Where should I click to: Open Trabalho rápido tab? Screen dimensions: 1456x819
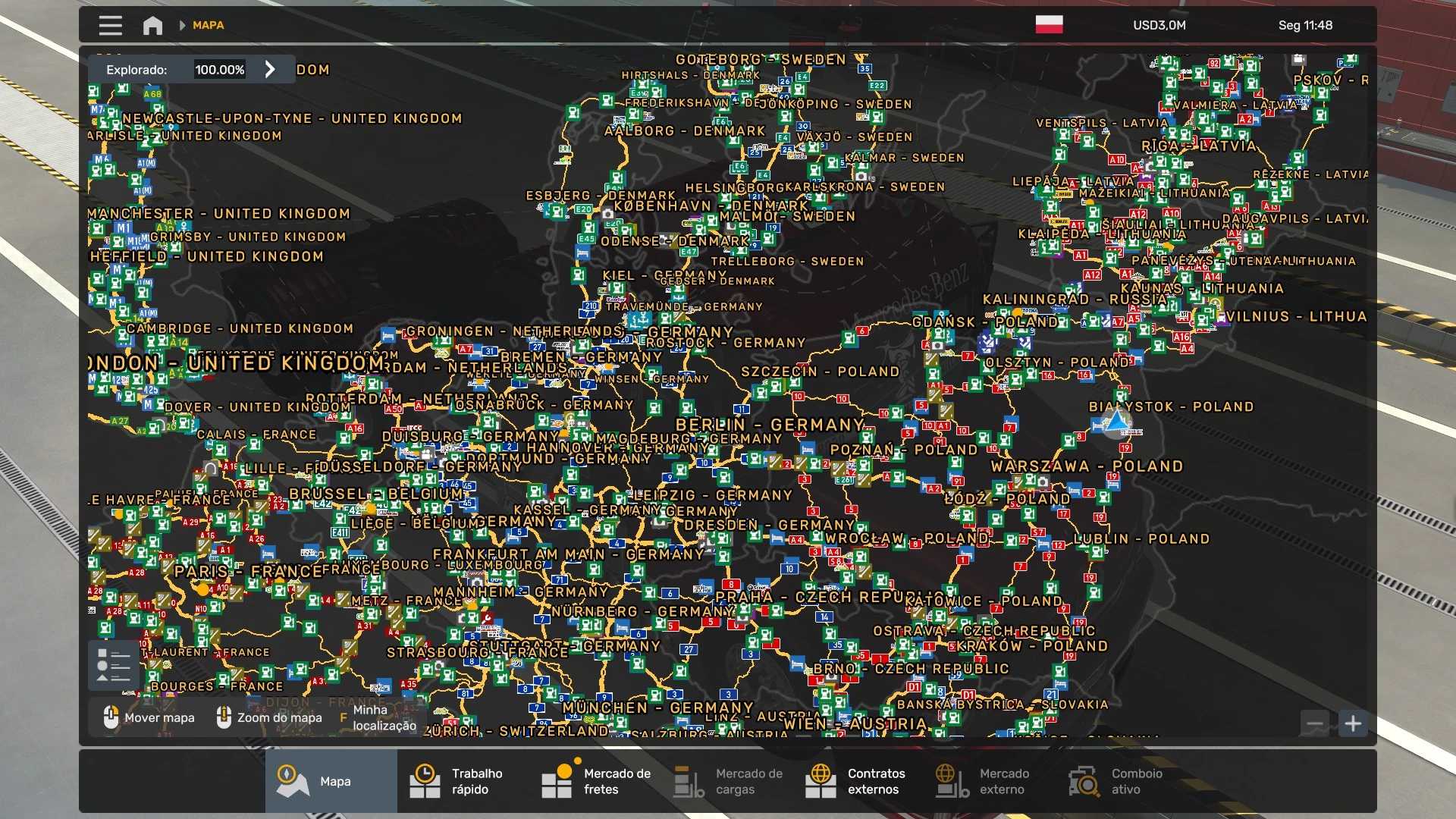coord(463,781)
